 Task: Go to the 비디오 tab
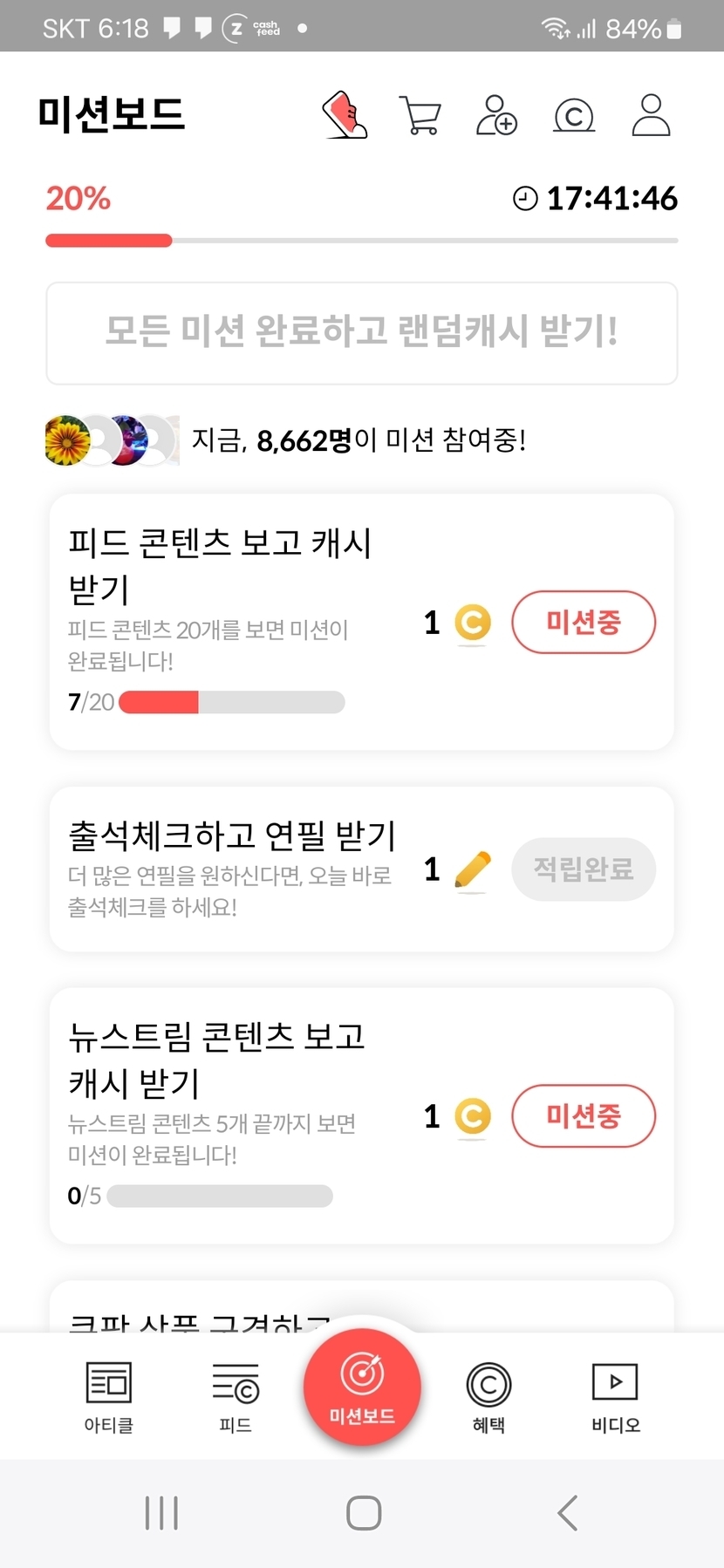tap(615, 1397)
